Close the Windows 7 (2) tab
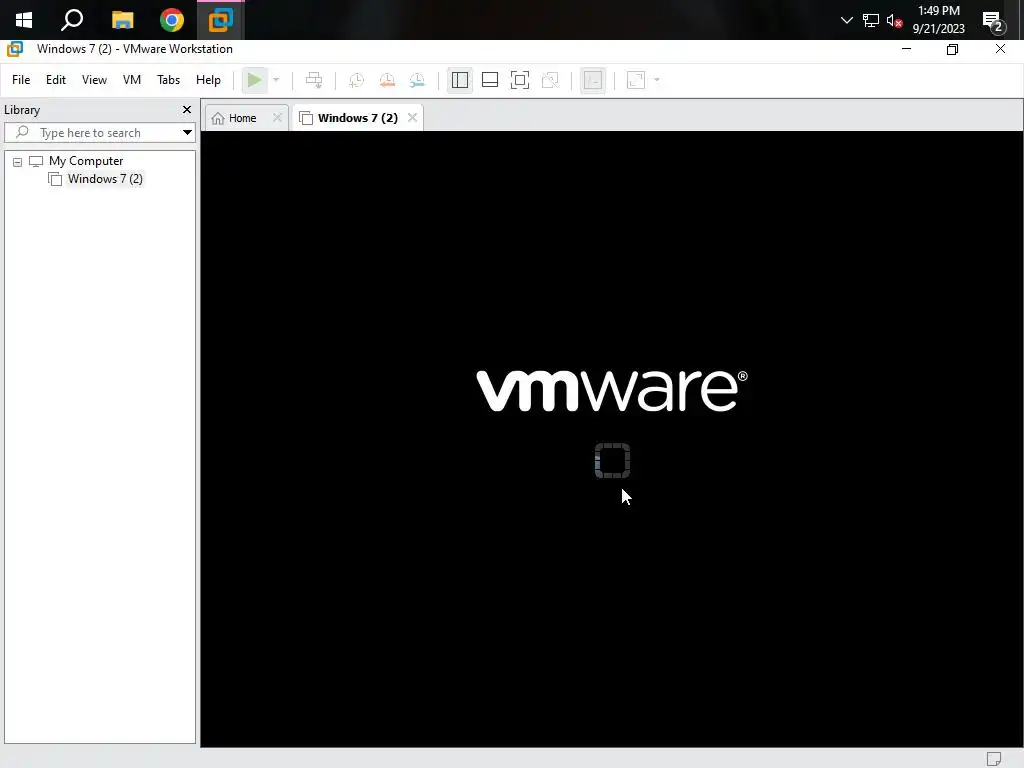The height and width of the screenshot is (768, 1024). click(412, 118)
